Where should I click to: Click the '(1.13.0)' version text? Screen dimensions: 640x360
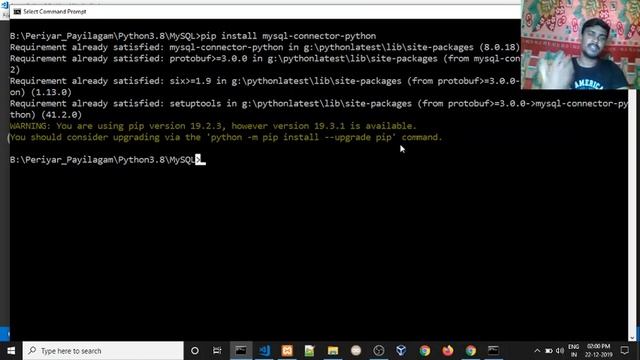tap(51, 93)
